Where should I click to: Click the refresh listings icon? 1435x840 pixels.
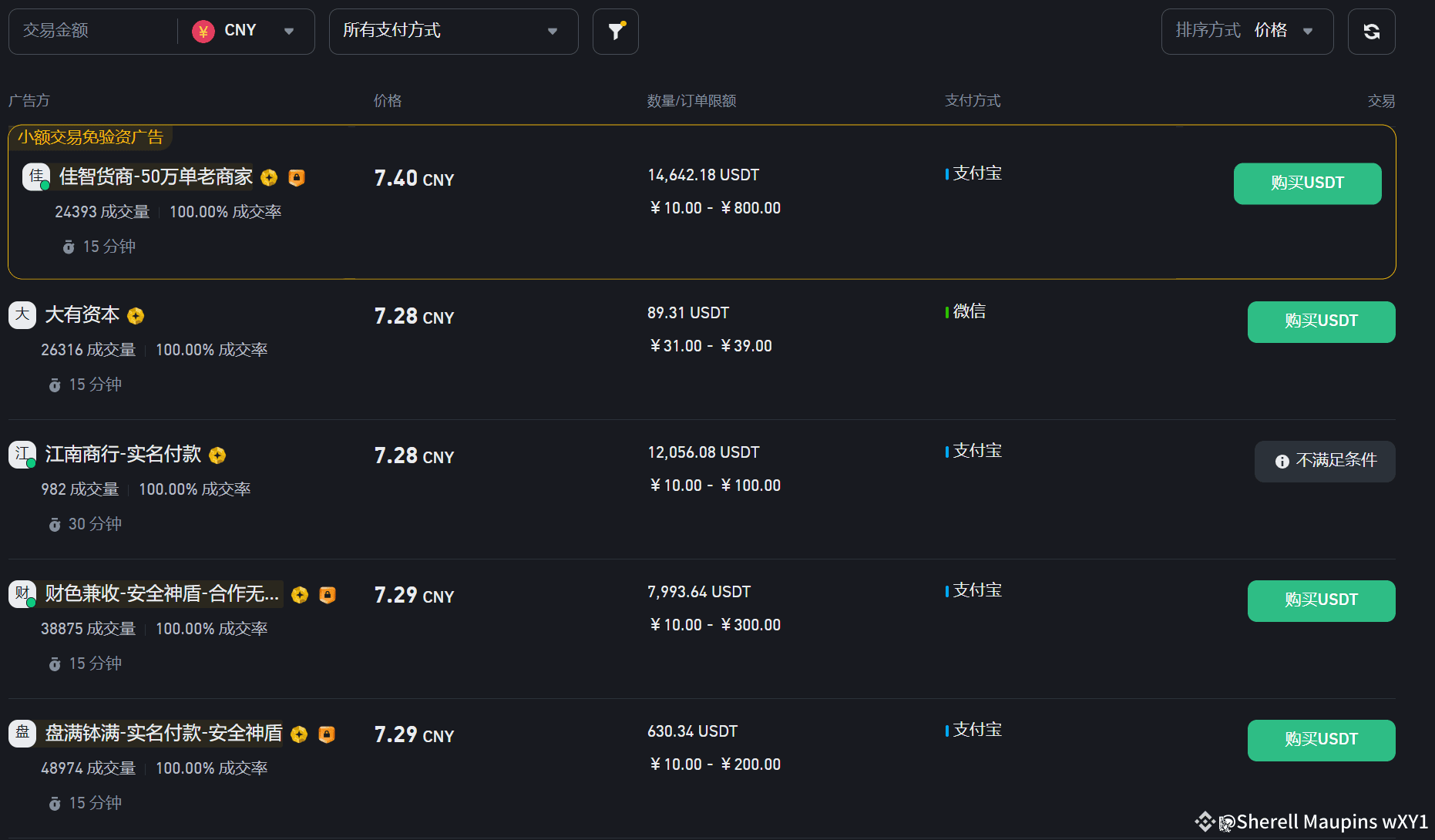pyautogui.click(x=1371, y=32)
